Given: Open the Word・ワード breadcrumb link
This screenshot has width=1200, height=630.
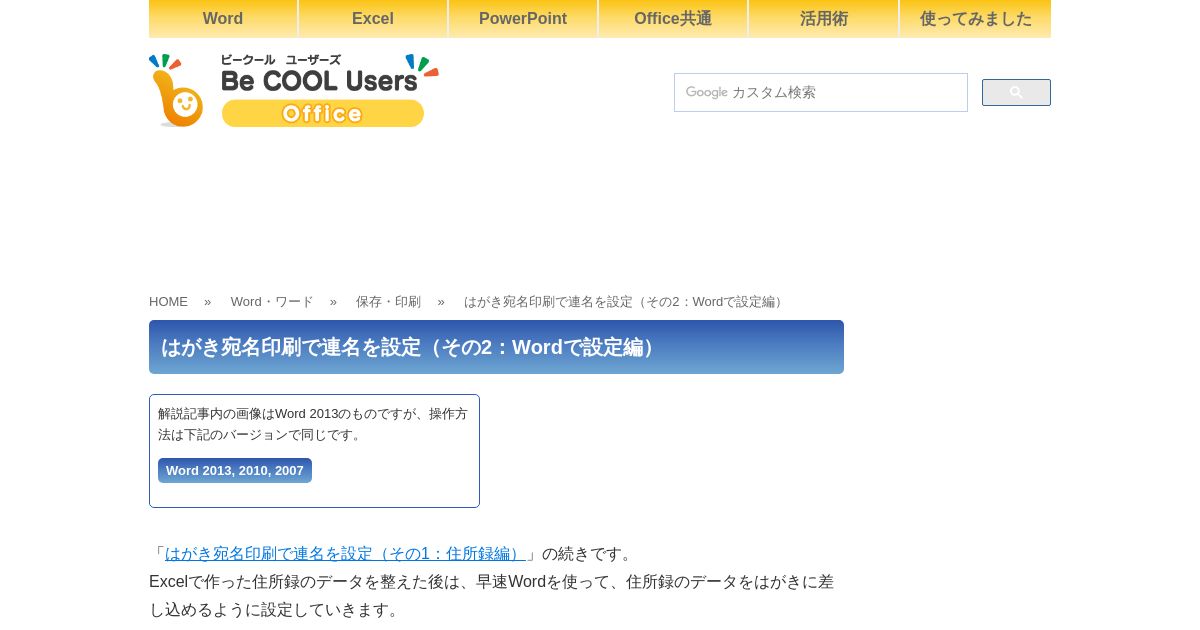Looking at the screenshot, I should tap(272, 302).
